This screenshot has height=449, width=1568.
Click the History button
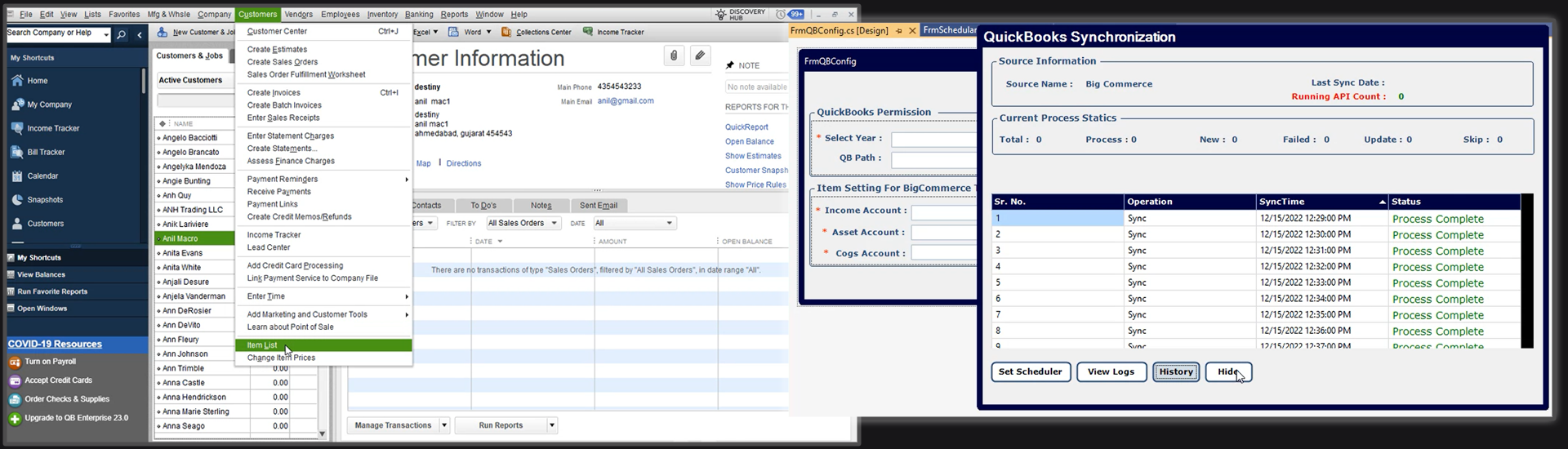coord(1176,372)
